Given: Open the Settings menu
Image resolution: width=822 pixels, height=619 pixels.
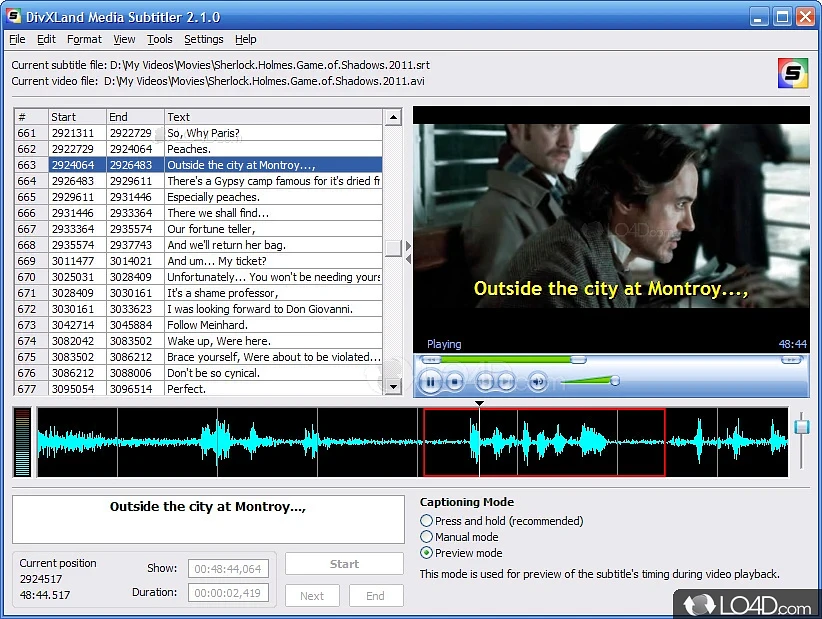Looking at the screenshot, I should point(203,39).
